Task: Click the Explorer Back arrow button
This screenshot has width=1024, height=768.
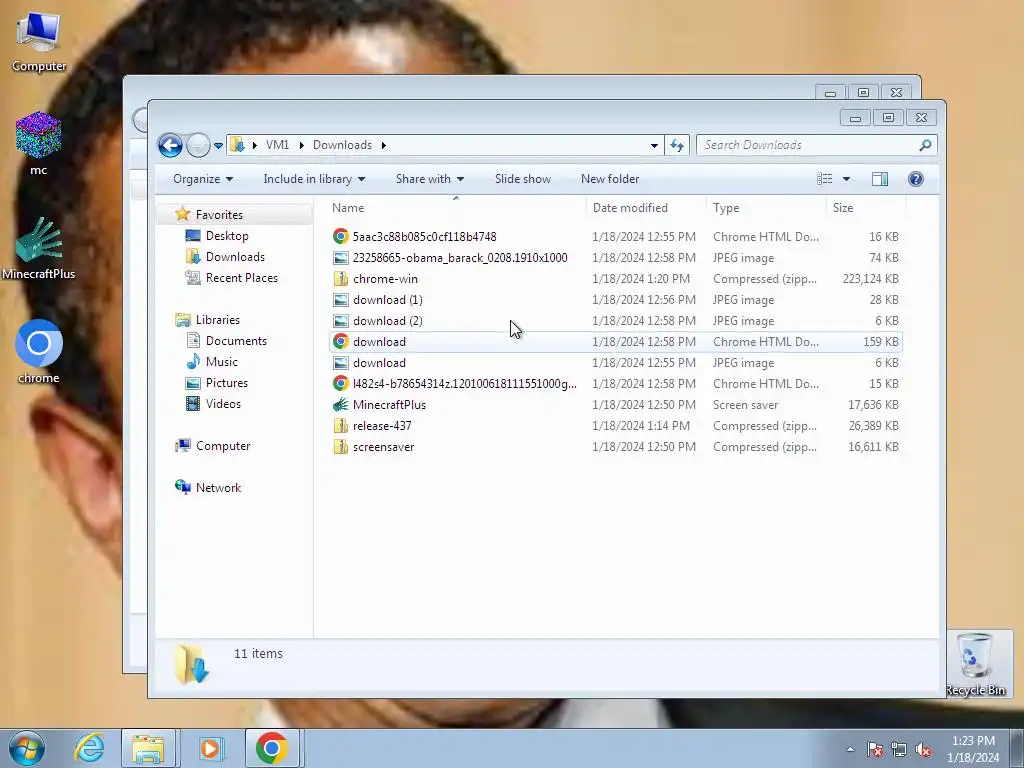Action: click(x=170, y=145)
